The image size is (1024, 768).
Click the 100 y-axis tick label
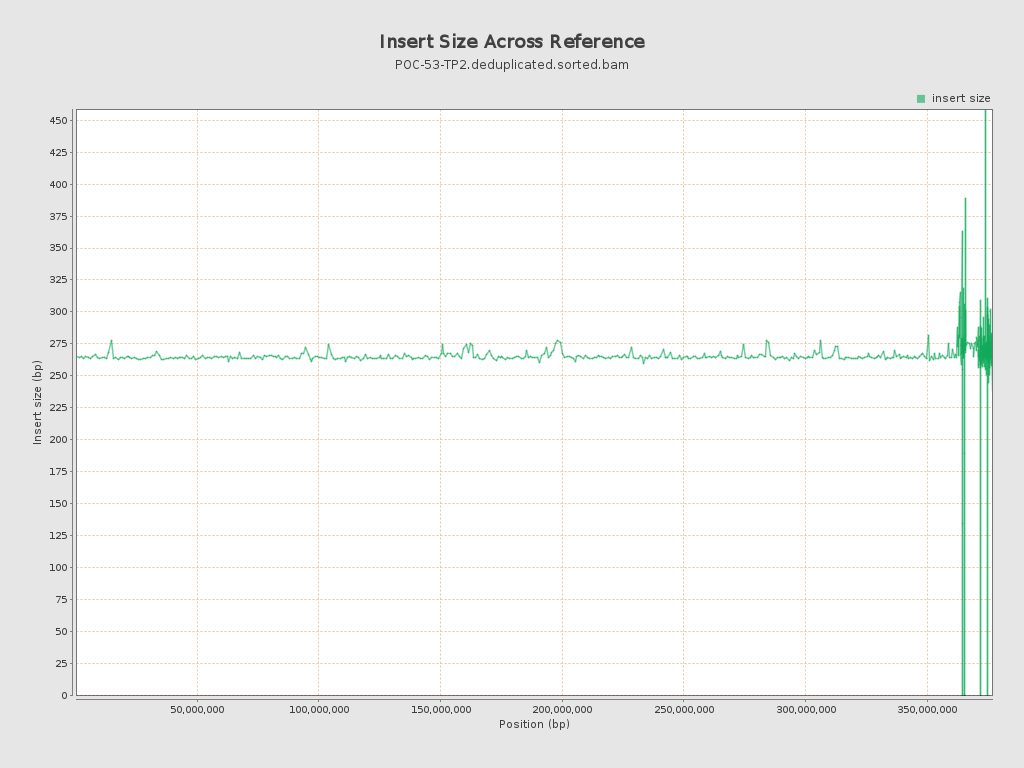[x=58, y=568]
